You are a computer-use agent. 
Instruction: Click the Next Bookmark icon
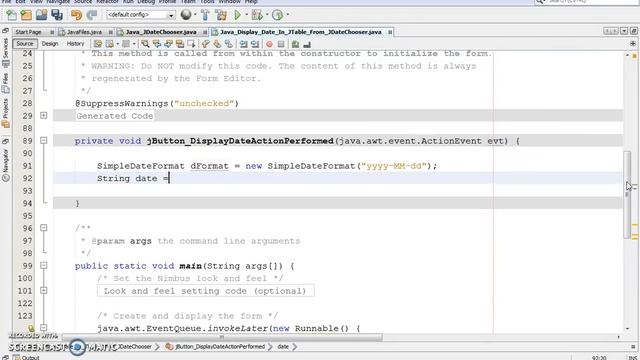[x=217, y=44]
